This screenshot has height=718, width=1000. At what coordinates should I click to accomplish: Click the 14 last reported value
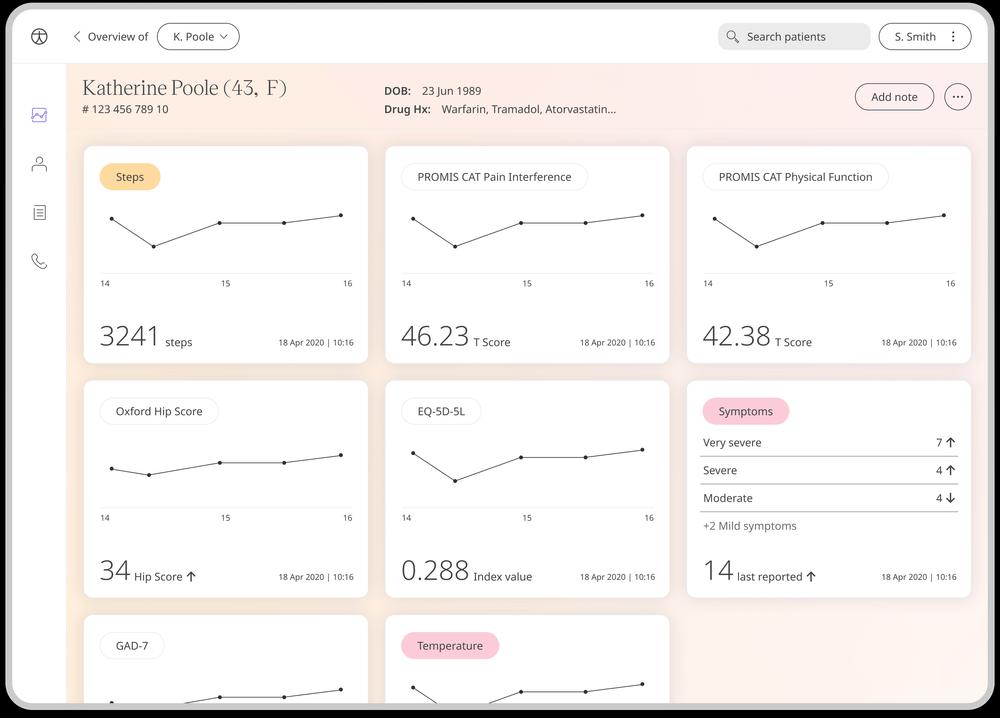[x=753, y=571]
